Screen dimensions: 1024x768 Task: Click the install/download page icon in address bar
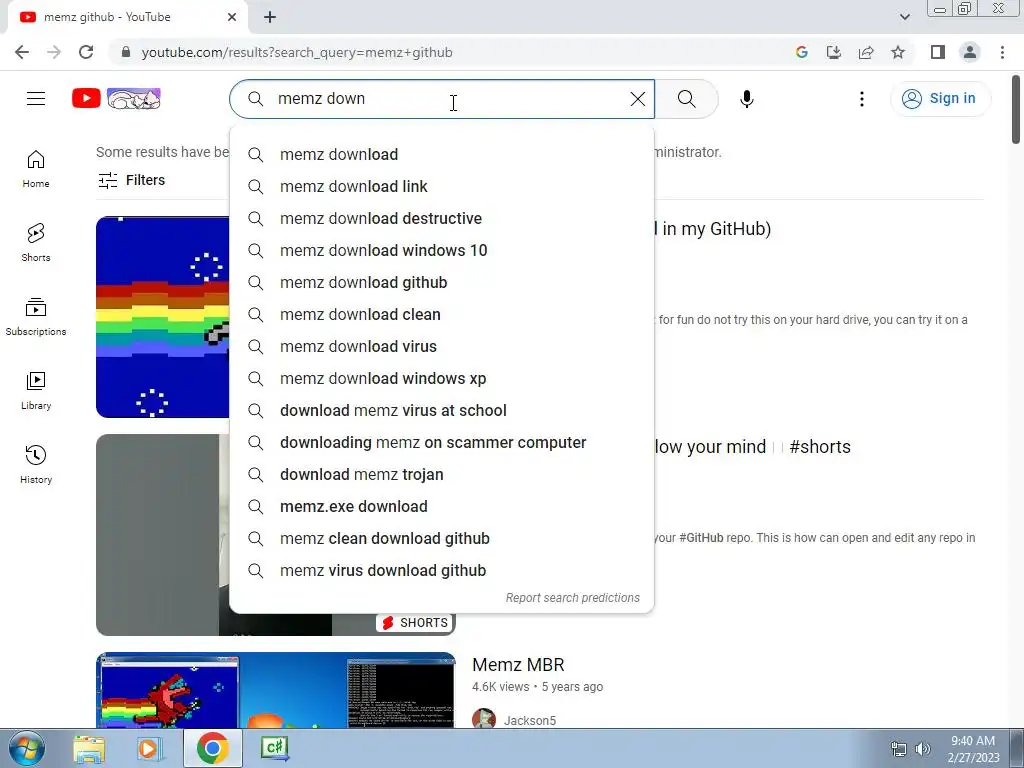tap(833, 52)
